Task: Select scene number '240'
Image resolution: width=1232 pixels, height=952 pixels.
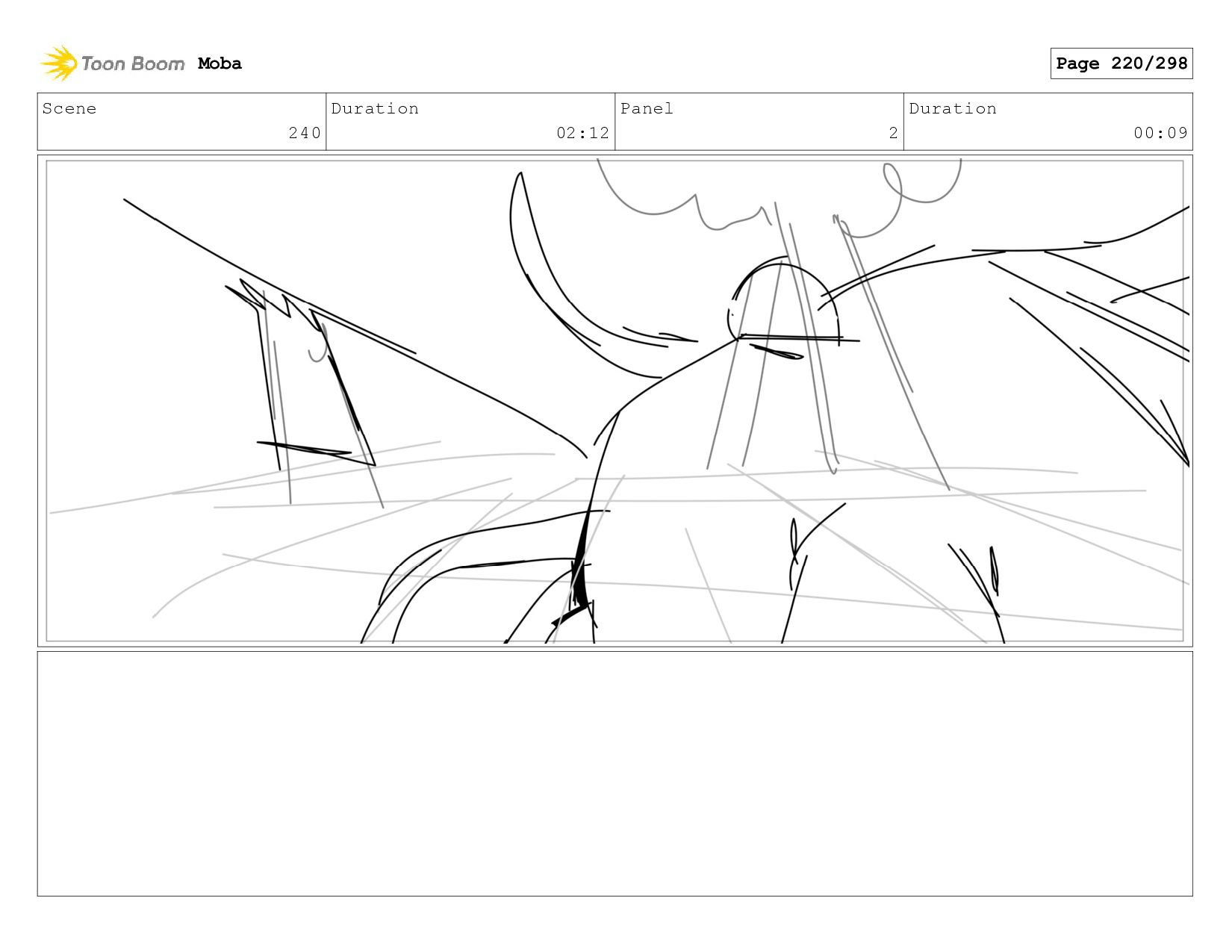Action: point(305,133)
